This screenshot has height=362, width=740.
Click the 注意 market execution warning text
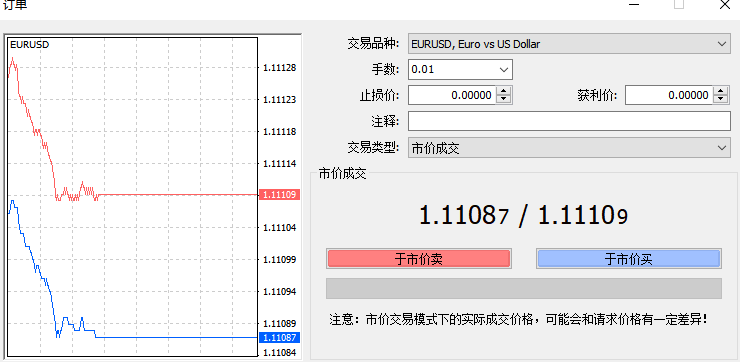coord(519,320)
